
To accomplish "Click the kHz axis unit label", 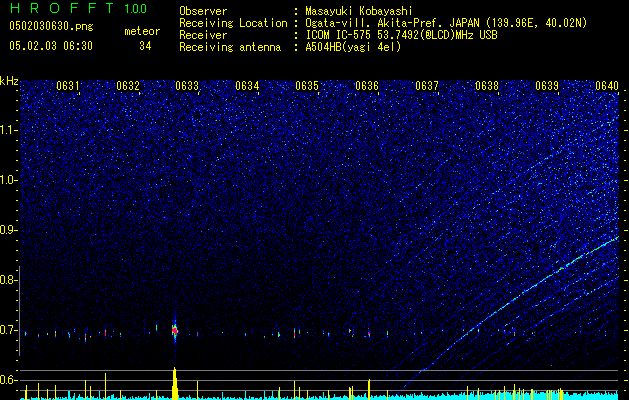I will [9, 81].
